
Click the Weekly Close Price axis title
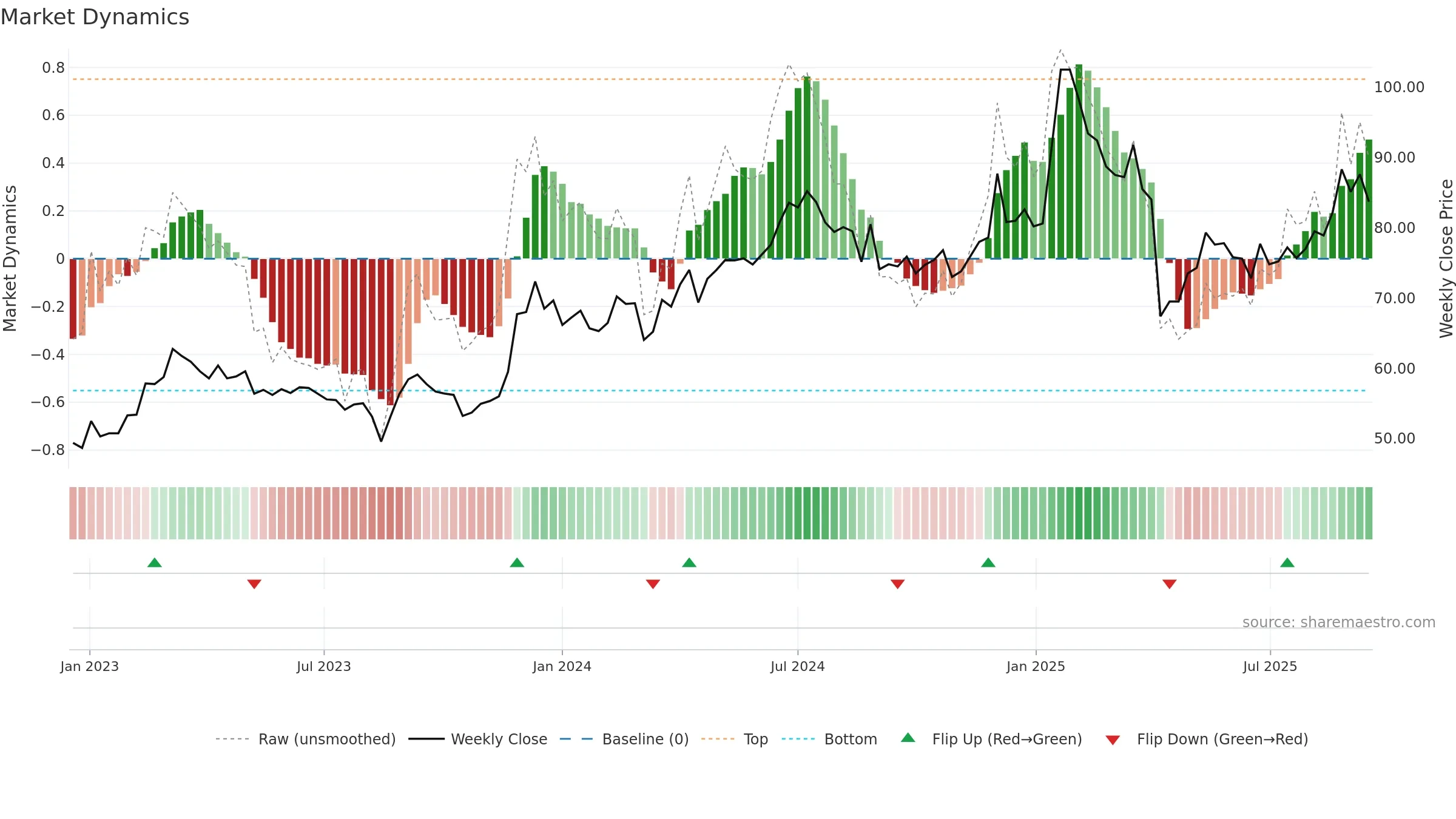pos(1447,258)
